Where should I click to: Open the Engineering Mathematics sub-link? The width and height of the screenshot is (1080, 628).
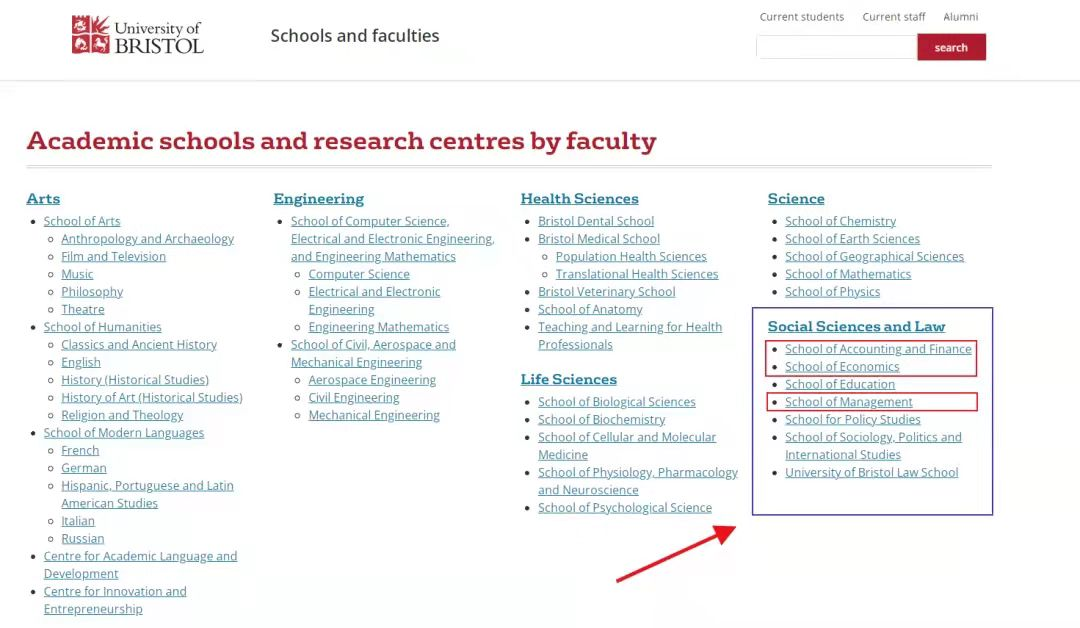click(379, 327)
